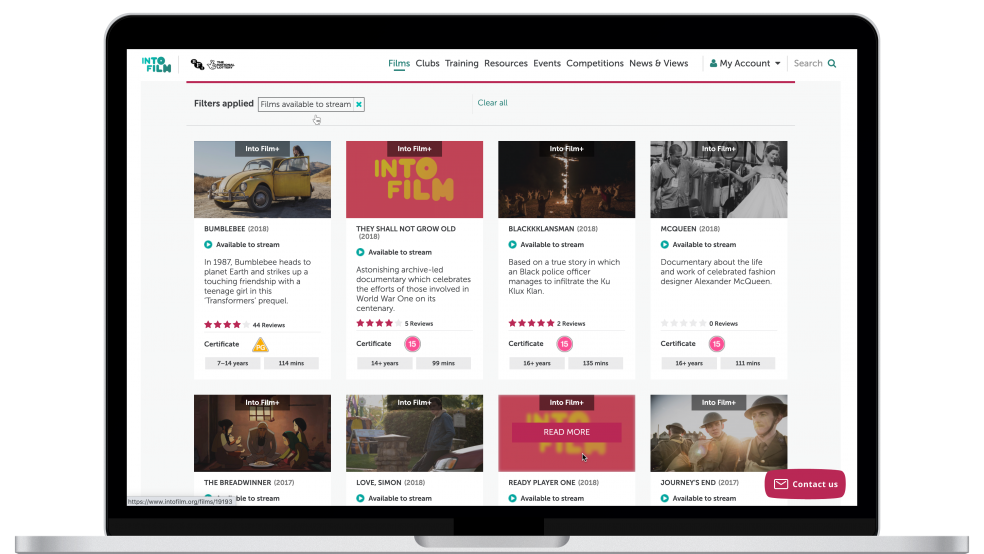Click They Shall Not Grow Old 15 certificate
Image resolution: width=984 pixels, height=554 pixels.
[x=412, y=344]
